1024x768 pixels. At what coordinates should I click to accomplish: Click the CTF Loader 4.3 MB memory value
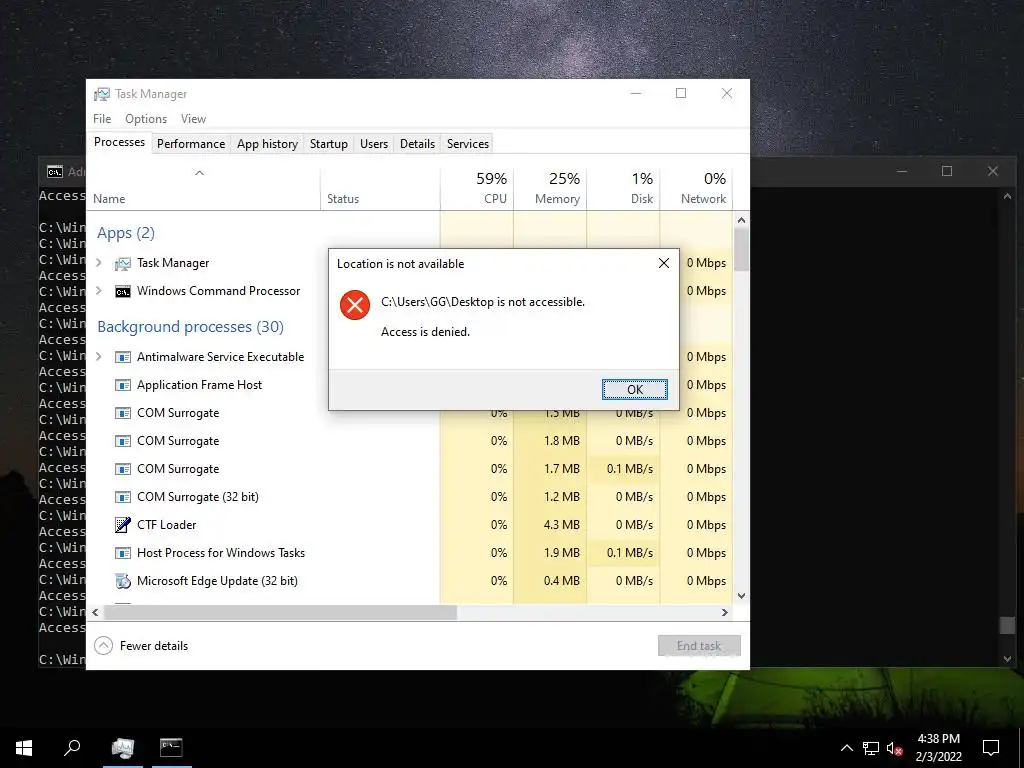tap(562, 525)
